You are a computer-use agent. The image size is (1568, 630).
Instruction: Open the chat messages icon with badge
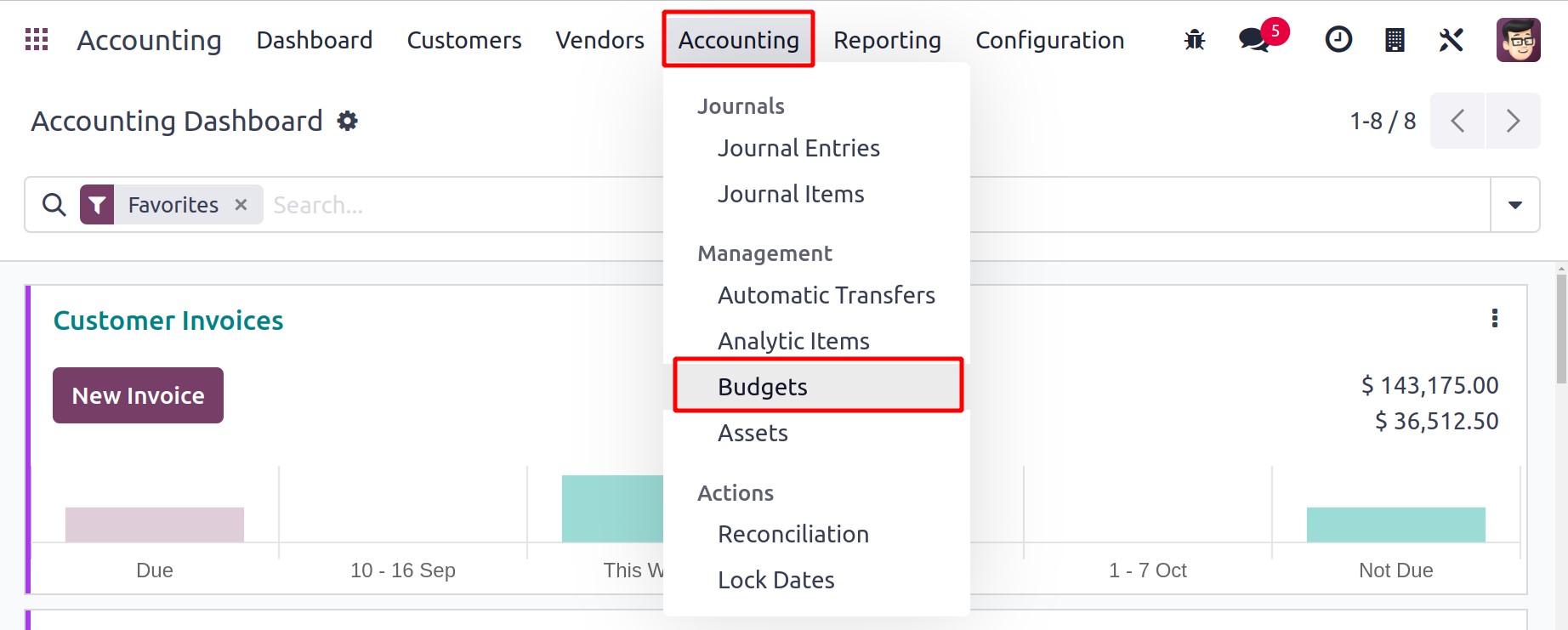point(1257,39)
